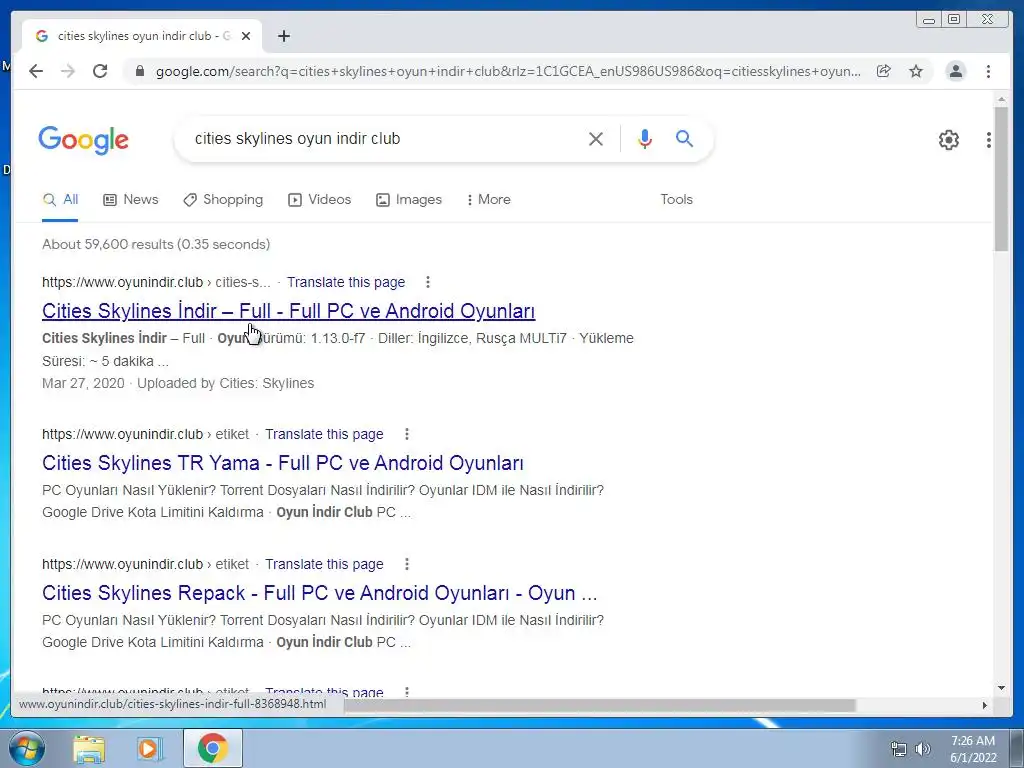Translate the first result's page
Viewport: 1024px width, 768px height.
(346, 282)
